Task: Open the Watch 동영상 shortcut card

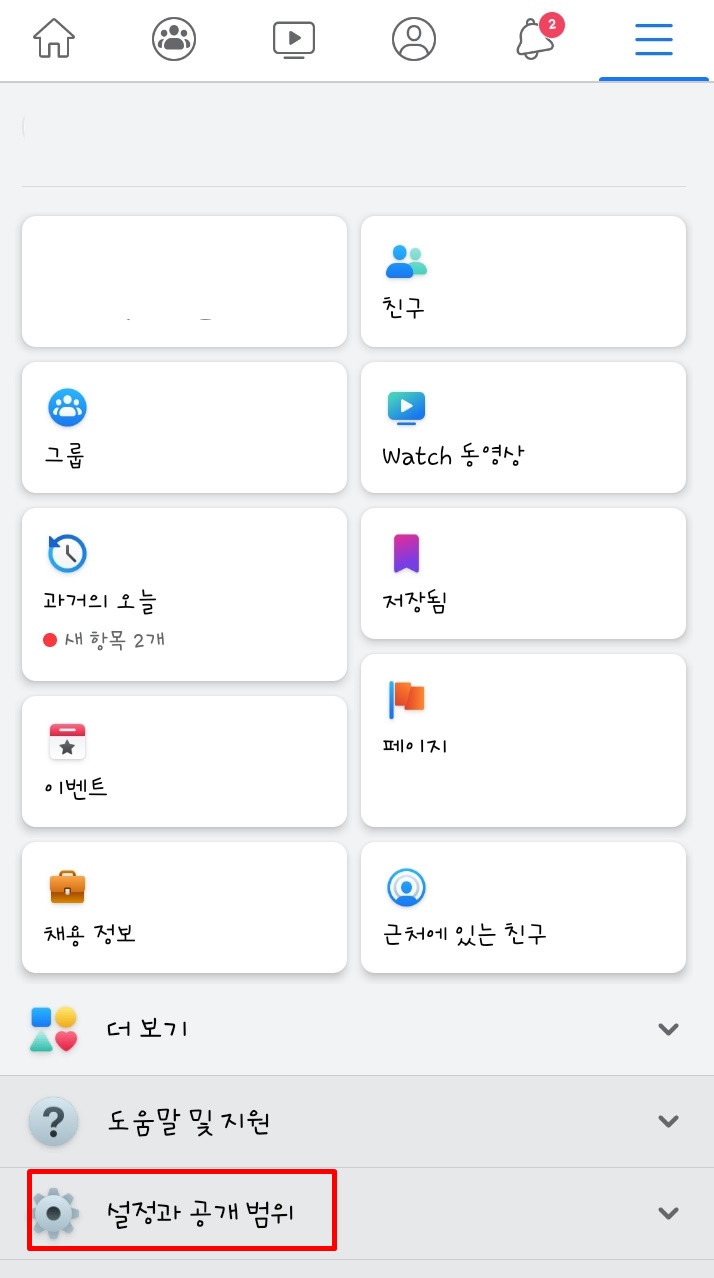Action: [x=523, y=427]
